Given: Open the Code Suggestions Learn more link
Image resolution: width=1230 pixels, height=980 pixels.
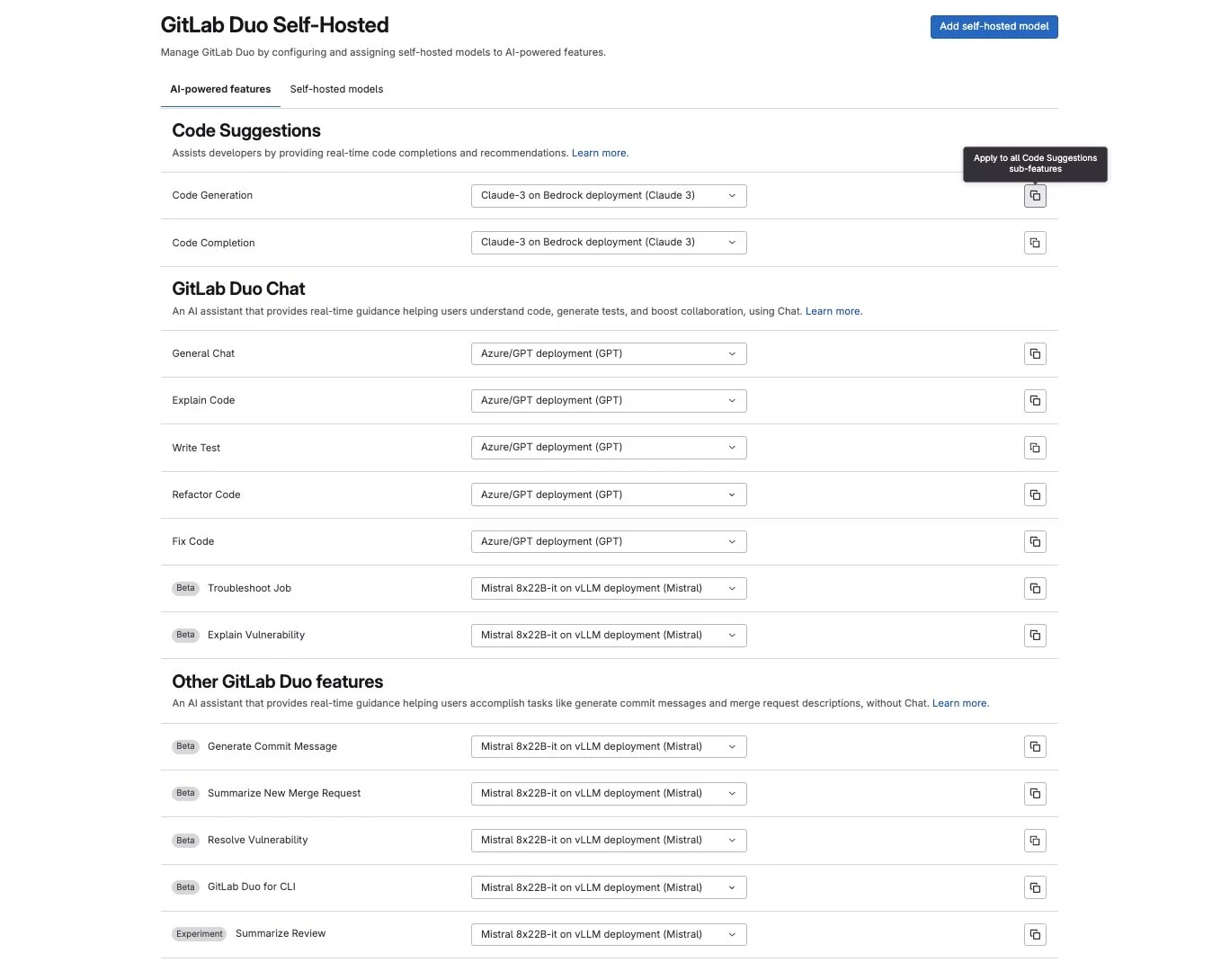Looking at the screenshot, I should coord(599,153).
